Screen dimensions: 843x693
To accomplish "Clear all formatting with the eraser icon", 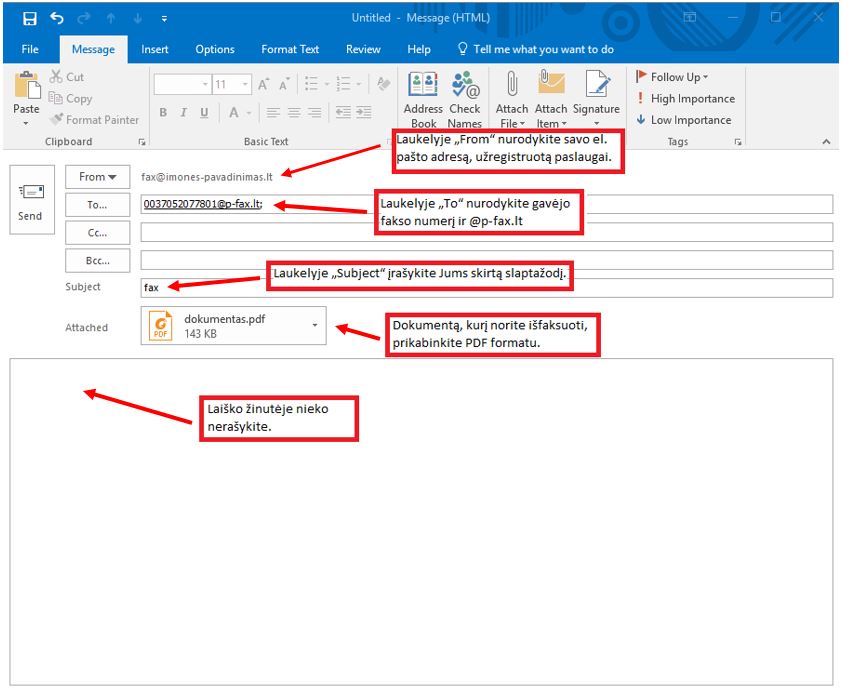I will coord(383,83).
